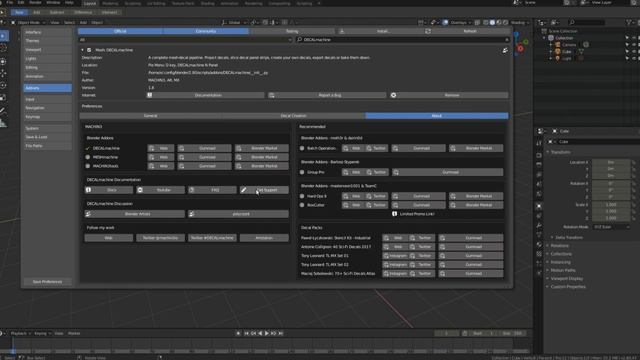Switch to the Decal Creation tab
Screen dimensions: 640x360
pos(293,116)
